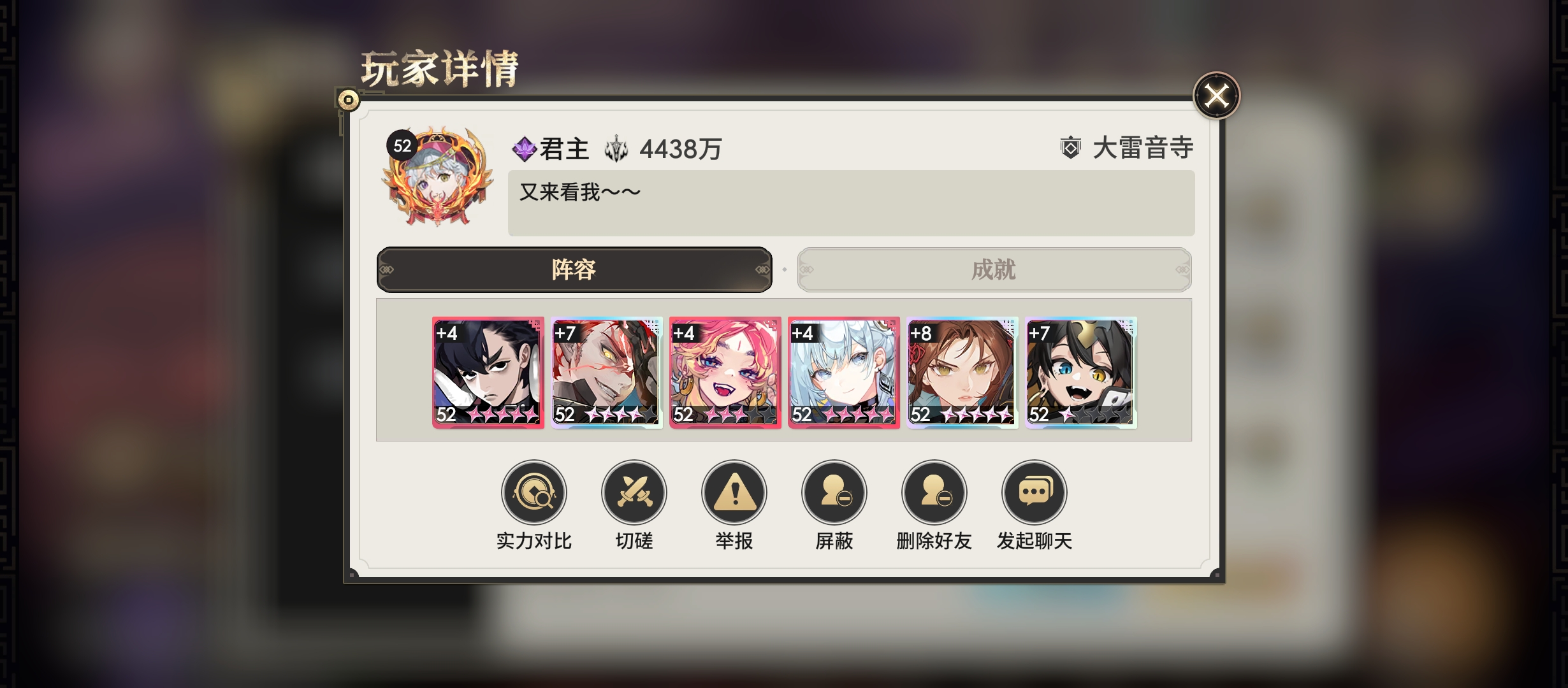Open the heterochromia-eyed +7 hero card
The image size is (1568, 688).
click(x=1081, y=373)
